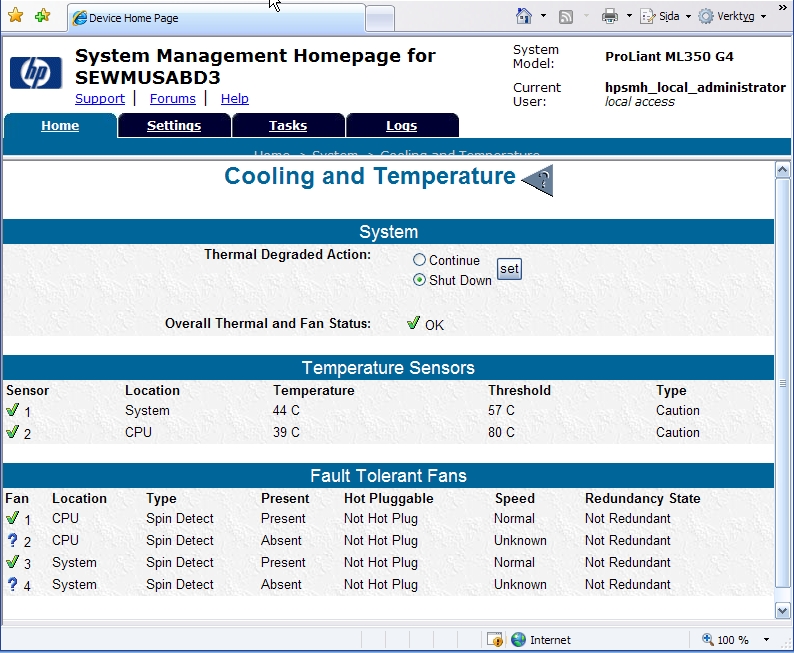Click the scrollbar down arrow
The height and width of the screenshot is (653, 794).
click(x=782, y=610)
